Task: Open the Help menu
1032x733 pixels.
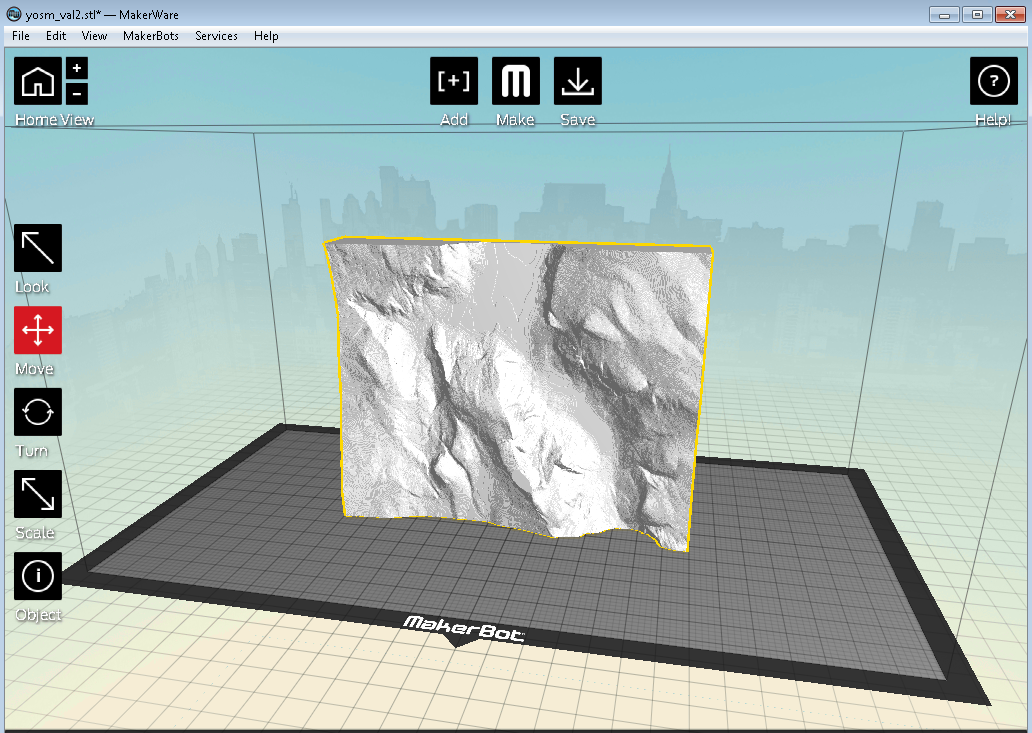Action: tap(266, 35)
